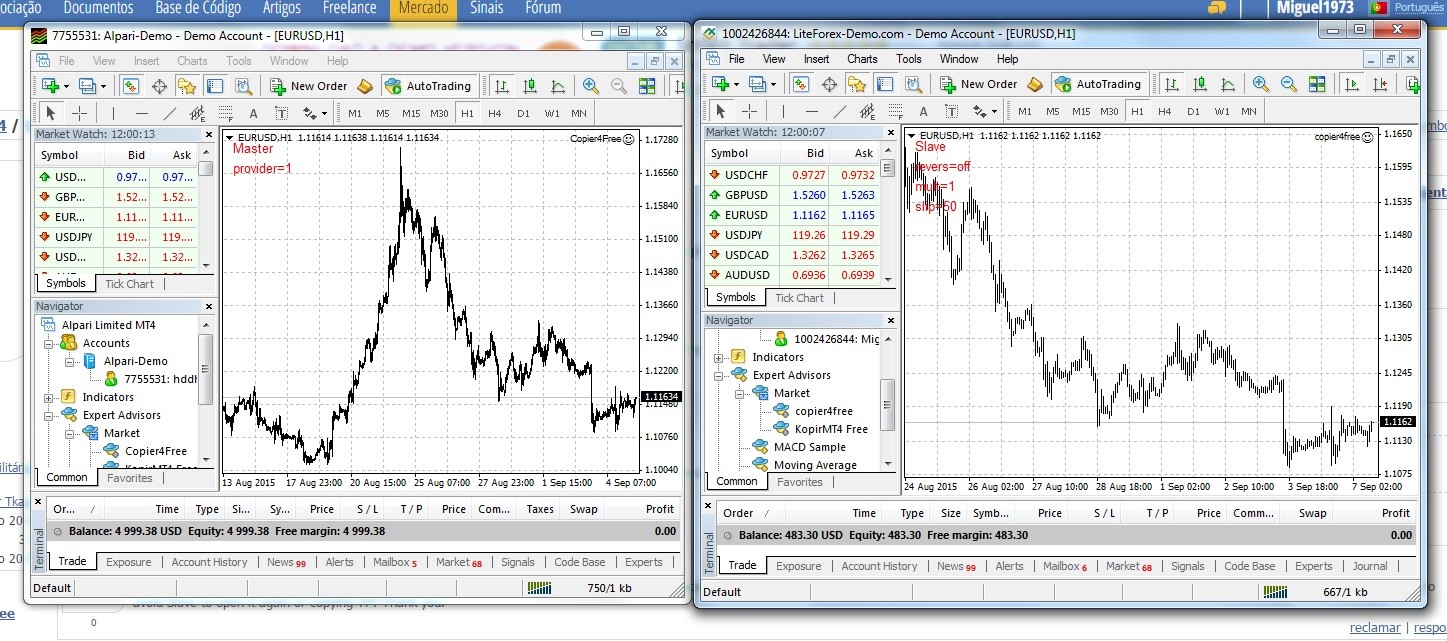Select equidistant channel tool in LiteForex window

(x=867, y=111)
